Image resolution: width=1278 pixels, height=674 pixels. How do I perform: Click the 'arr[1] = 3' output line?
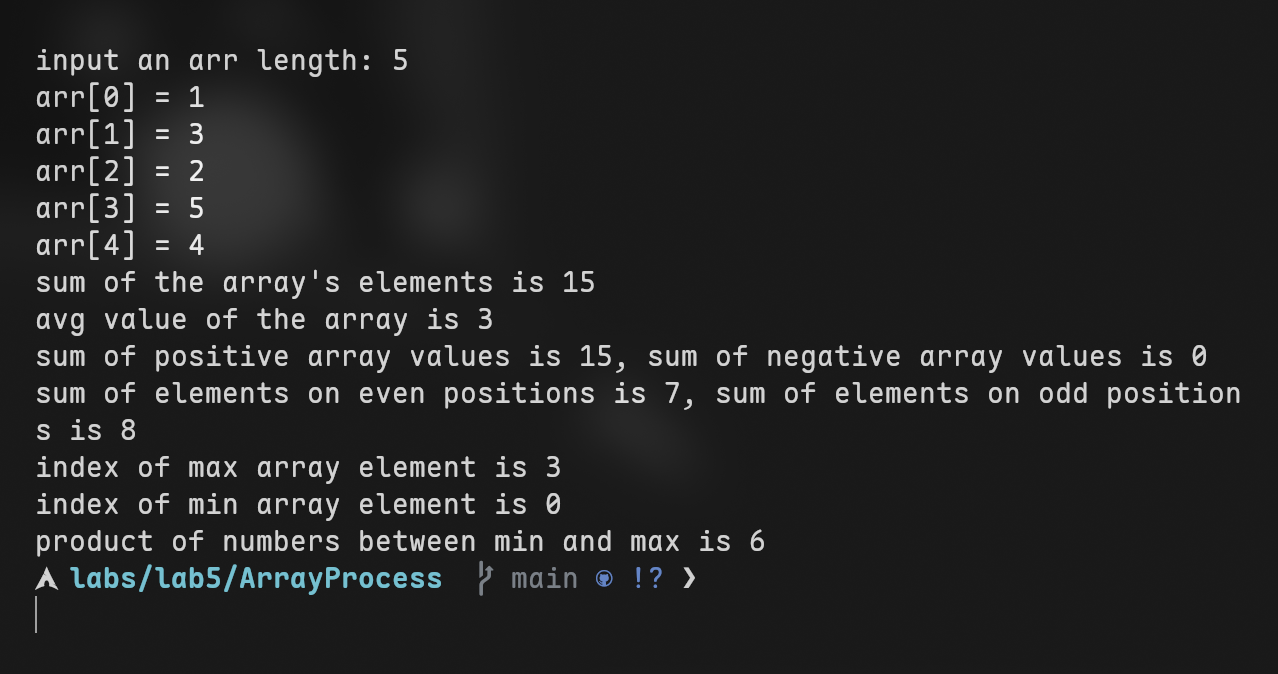click(120, 135)
